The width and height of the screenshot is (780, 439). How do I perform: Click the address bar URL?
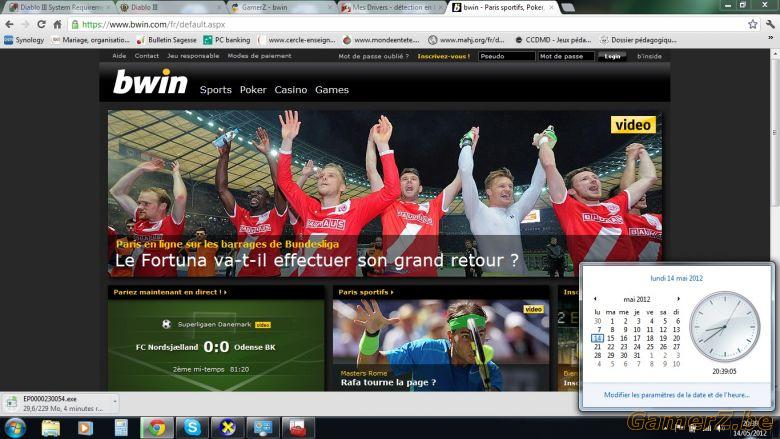click(x=153, y=24)
